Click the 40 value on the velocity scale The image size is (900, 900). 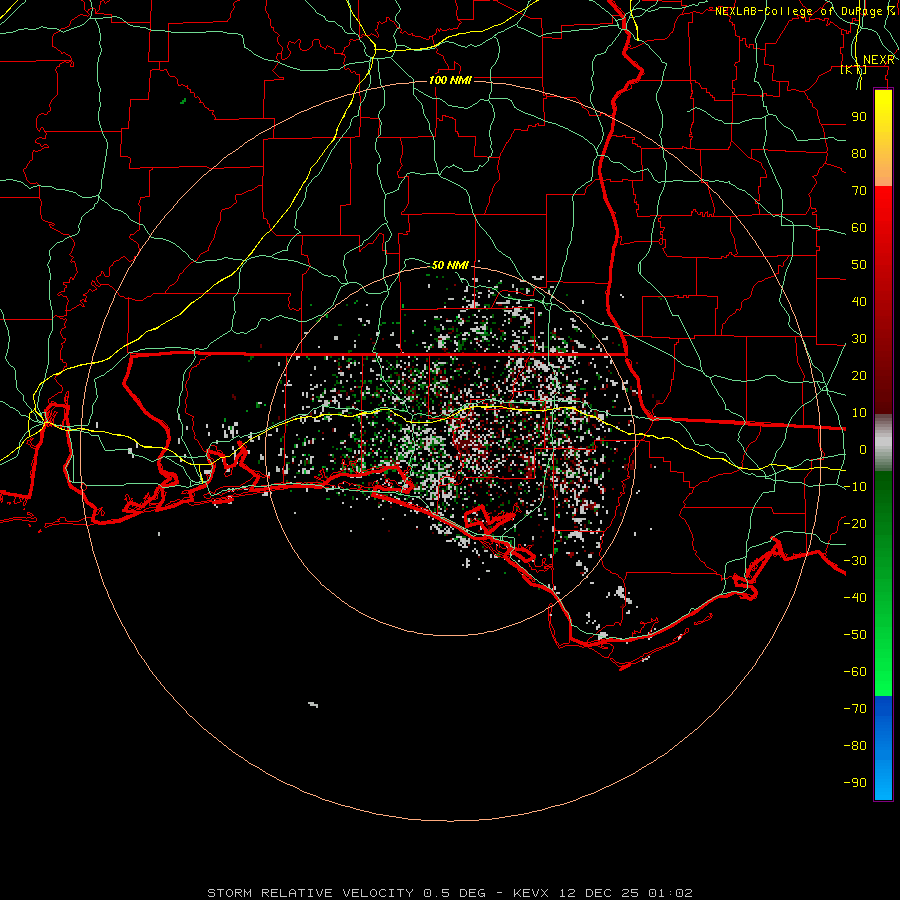[x=859, y=302]
